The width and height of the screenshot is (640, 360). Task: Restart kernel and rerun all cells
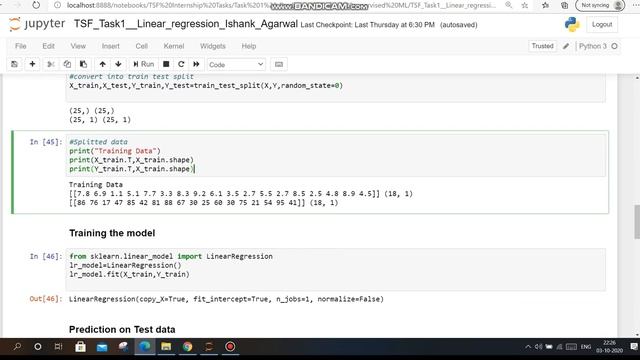coord(196,64)
